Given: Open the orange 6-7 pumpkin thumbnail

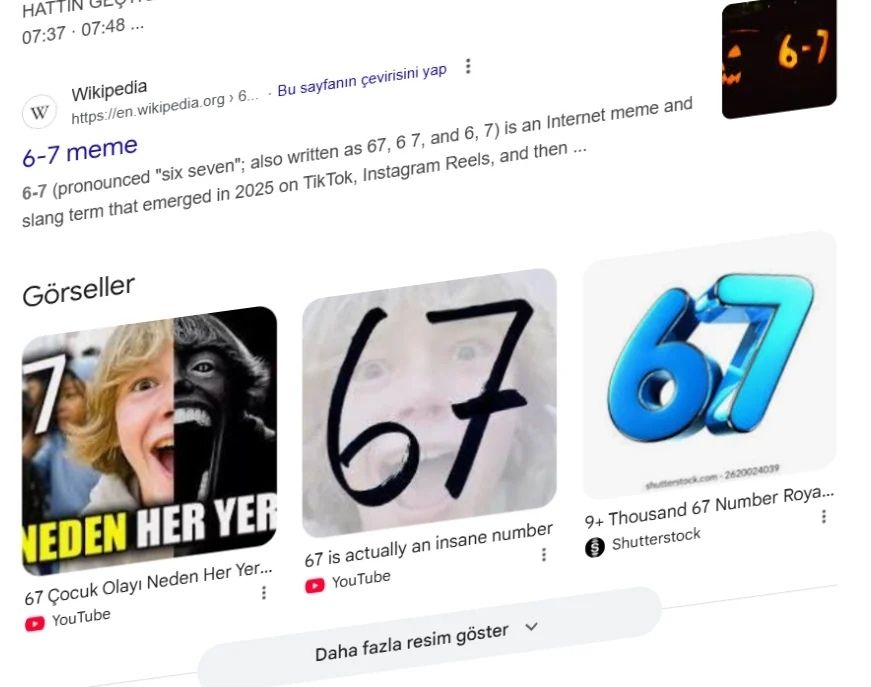Looking at the screenshot, I should coord(779,58).
